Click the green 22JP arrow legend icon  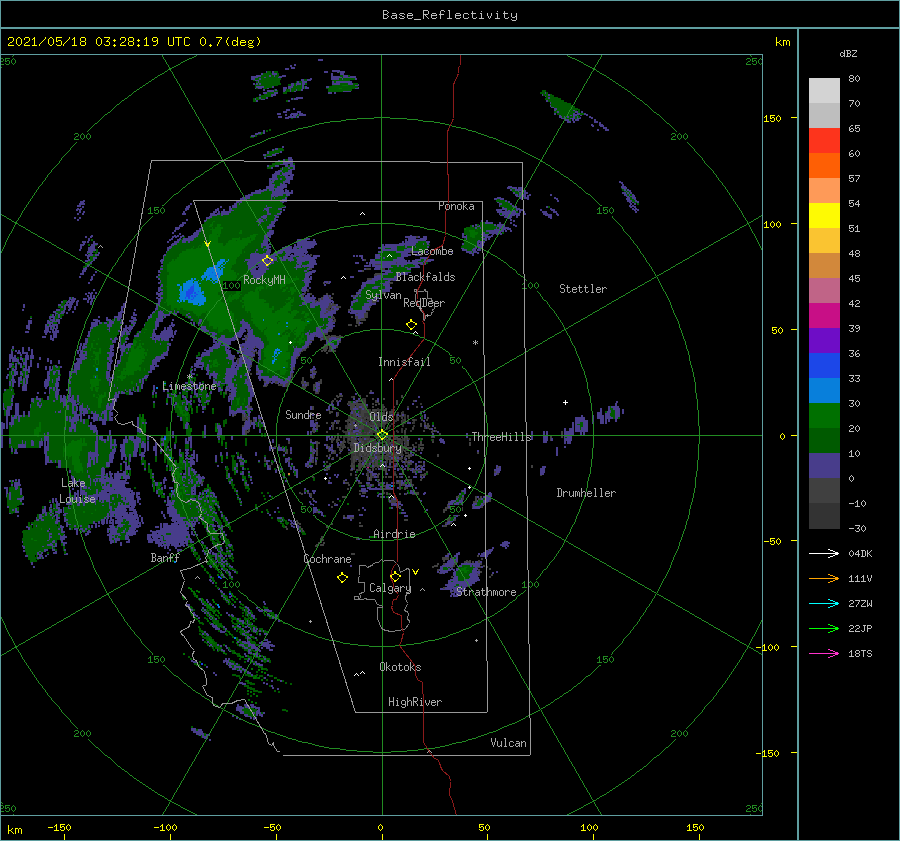coord(824,629)
